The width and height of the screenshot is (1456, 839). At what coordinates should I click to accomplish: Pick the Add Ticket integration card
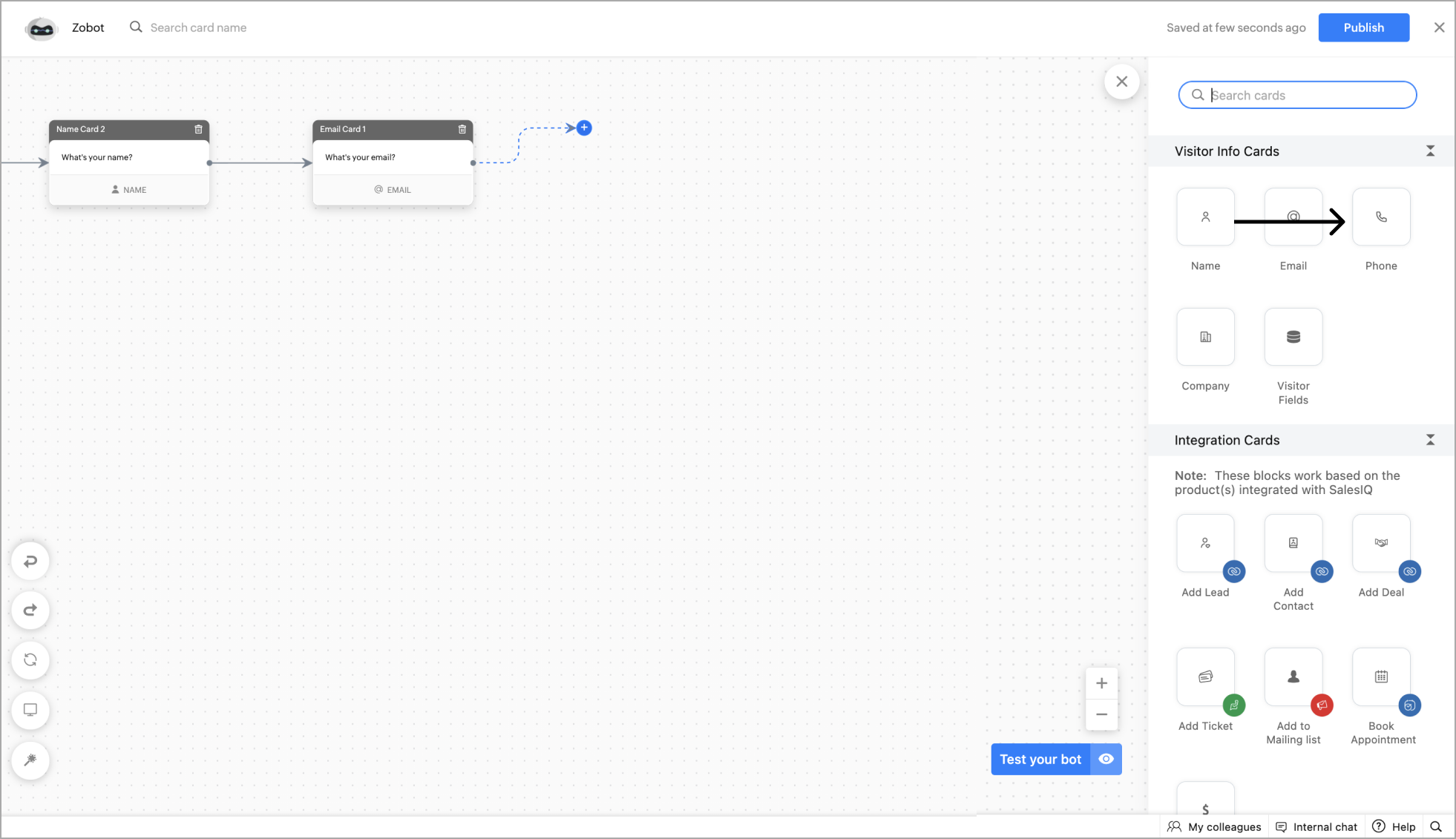(1205, 677)
